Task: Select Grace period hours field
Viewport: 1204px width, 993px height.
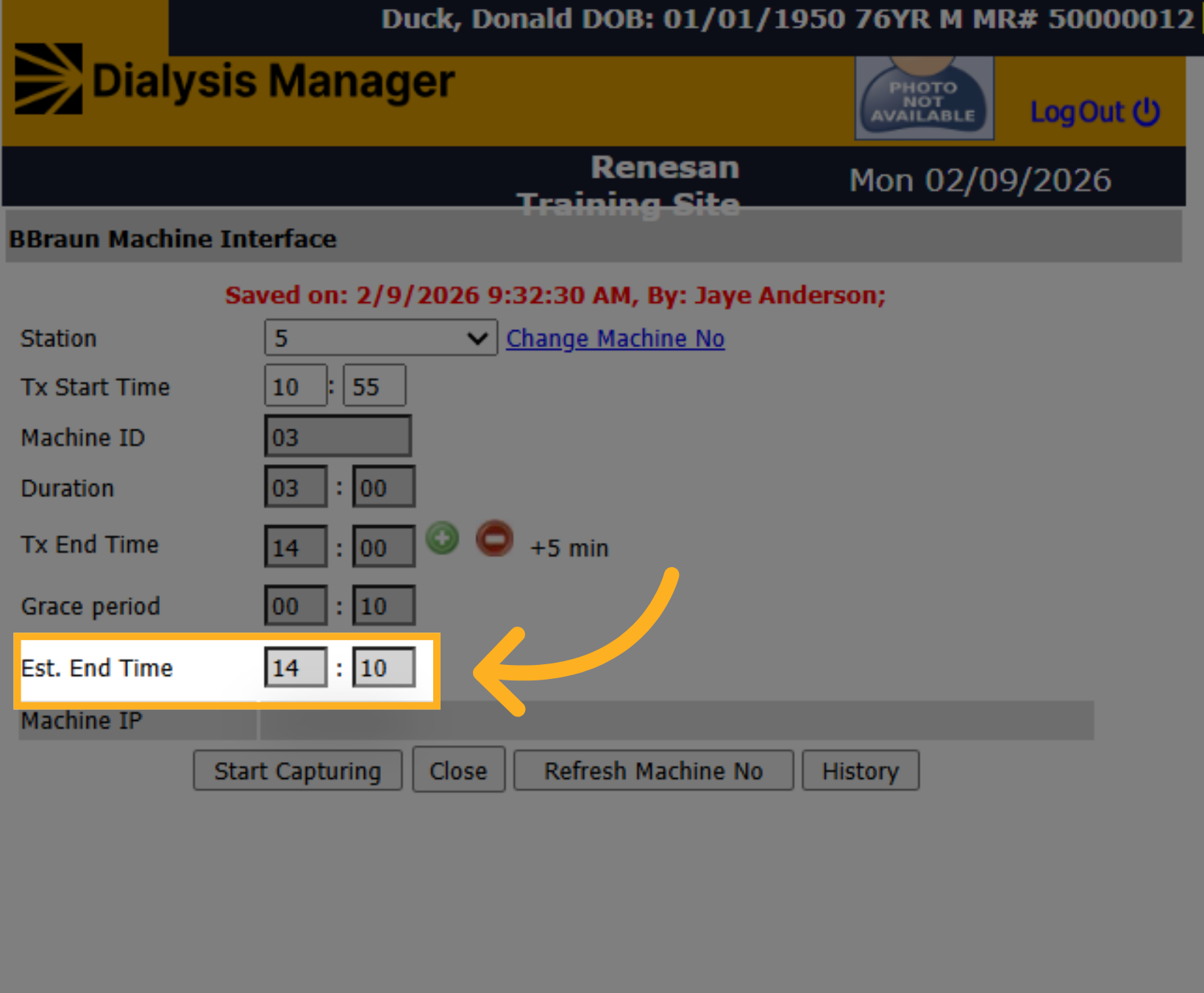Action: pos(296,605)
